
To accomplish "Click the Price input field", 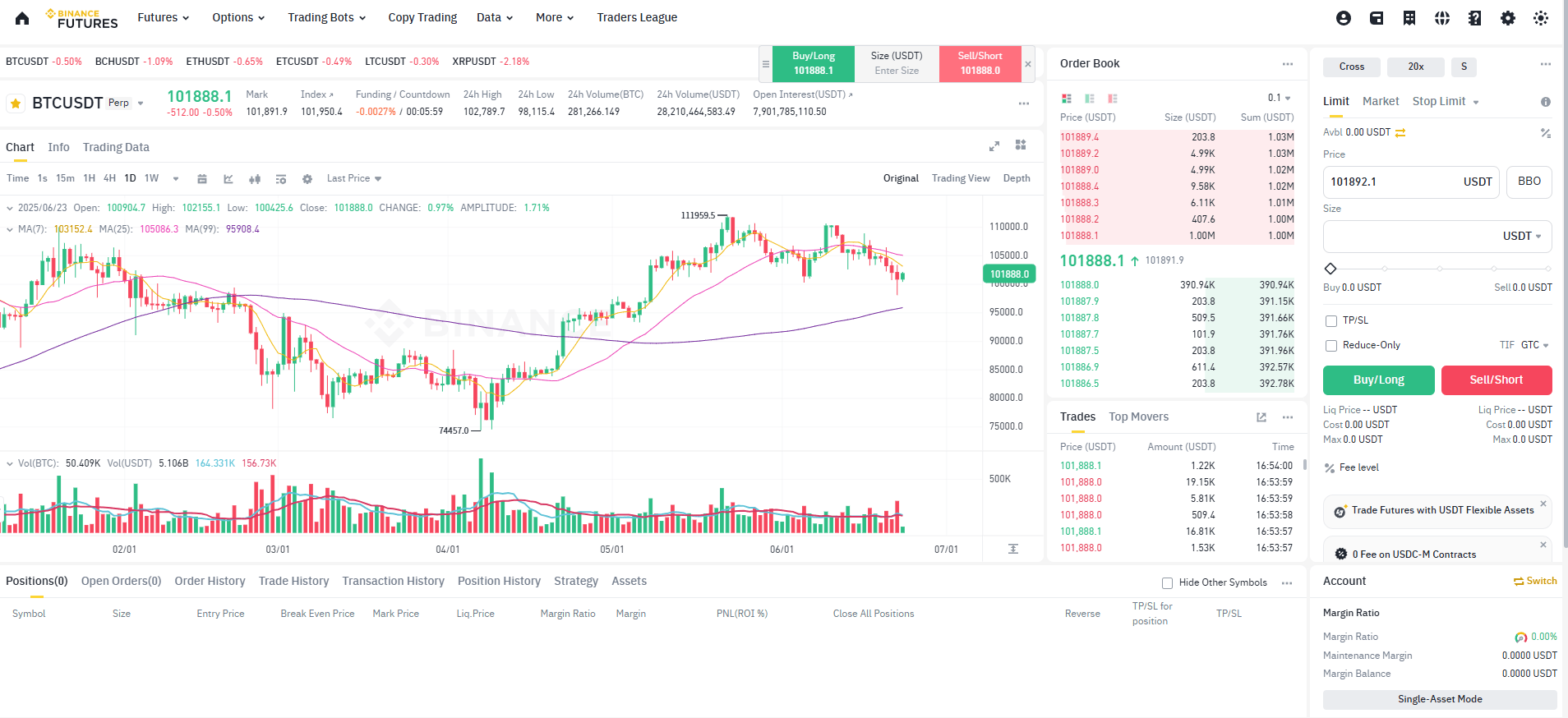I will pyautogui.click(x=1411, y=182).
